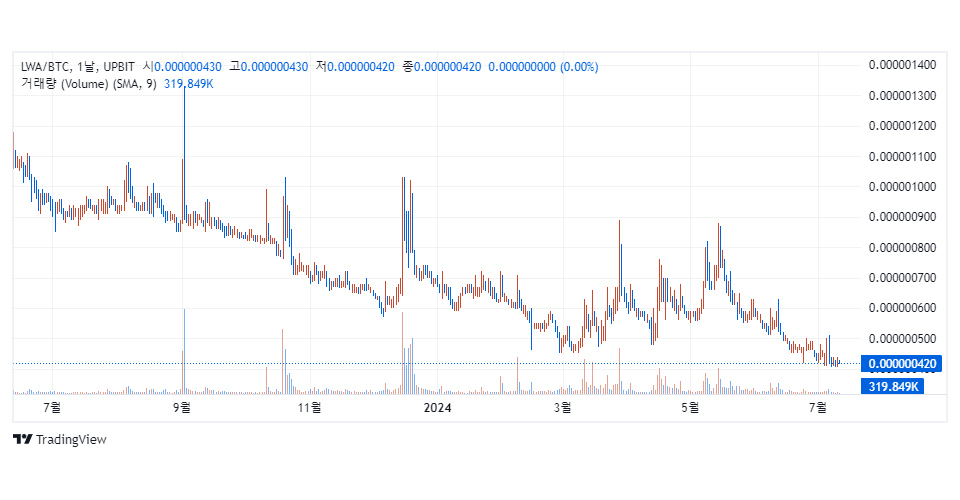The height and width of the screenshot is (500, 960).
Task: Select the 11월 time axis label
Action: tap(310, 407)
